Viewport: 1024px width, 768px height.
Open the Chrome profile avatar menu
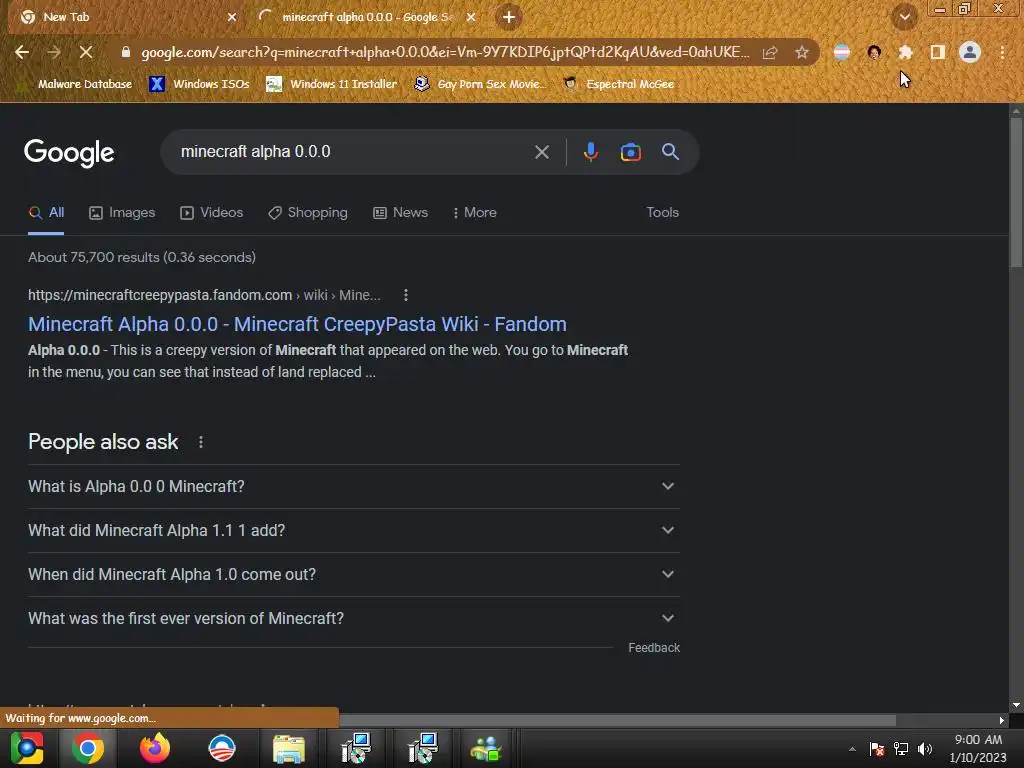point(970,52)
